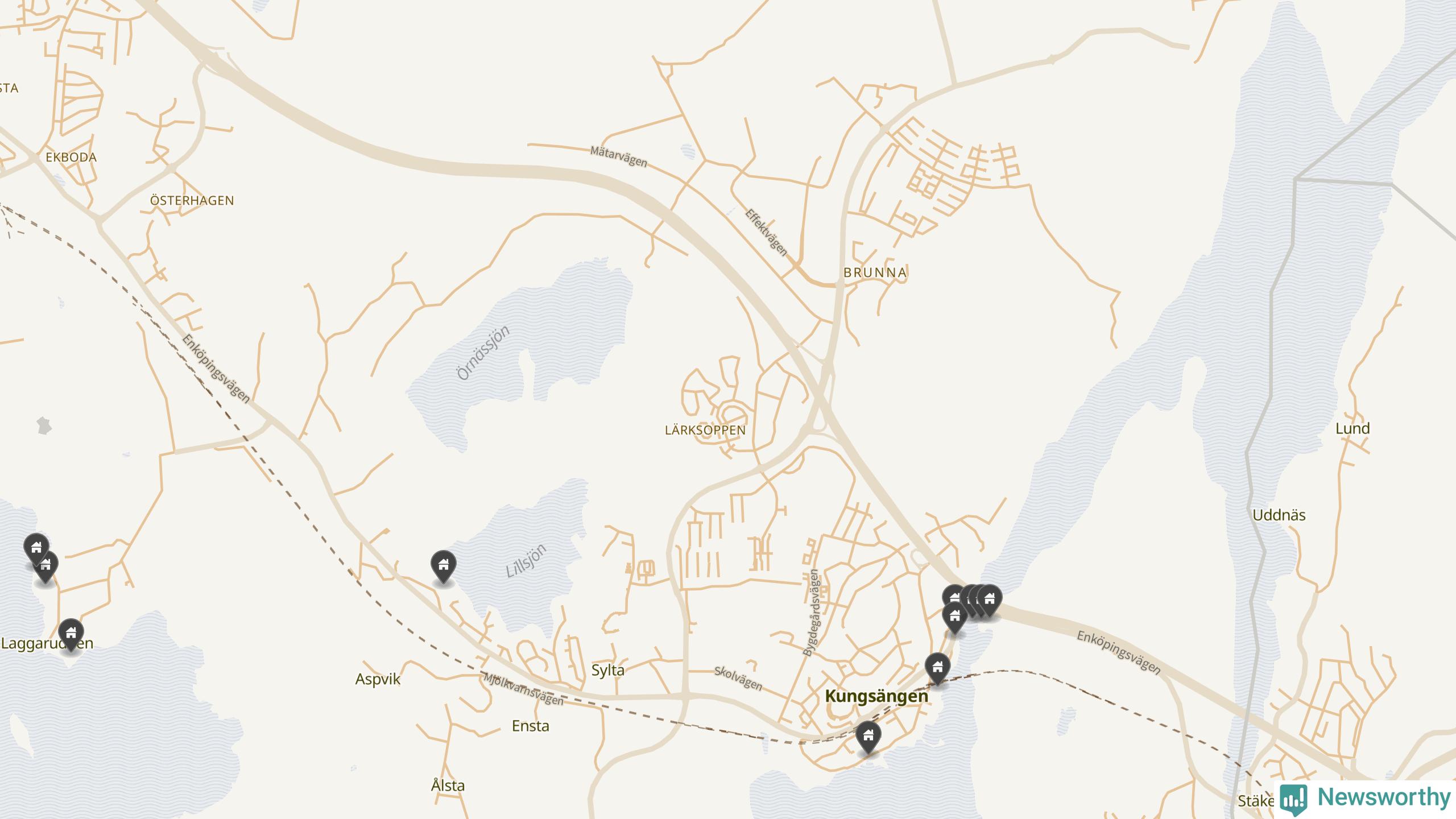This screenshot has width=1456, height=819.
Task: Click the Mätarvägen road label
Action: coord(619,156)
